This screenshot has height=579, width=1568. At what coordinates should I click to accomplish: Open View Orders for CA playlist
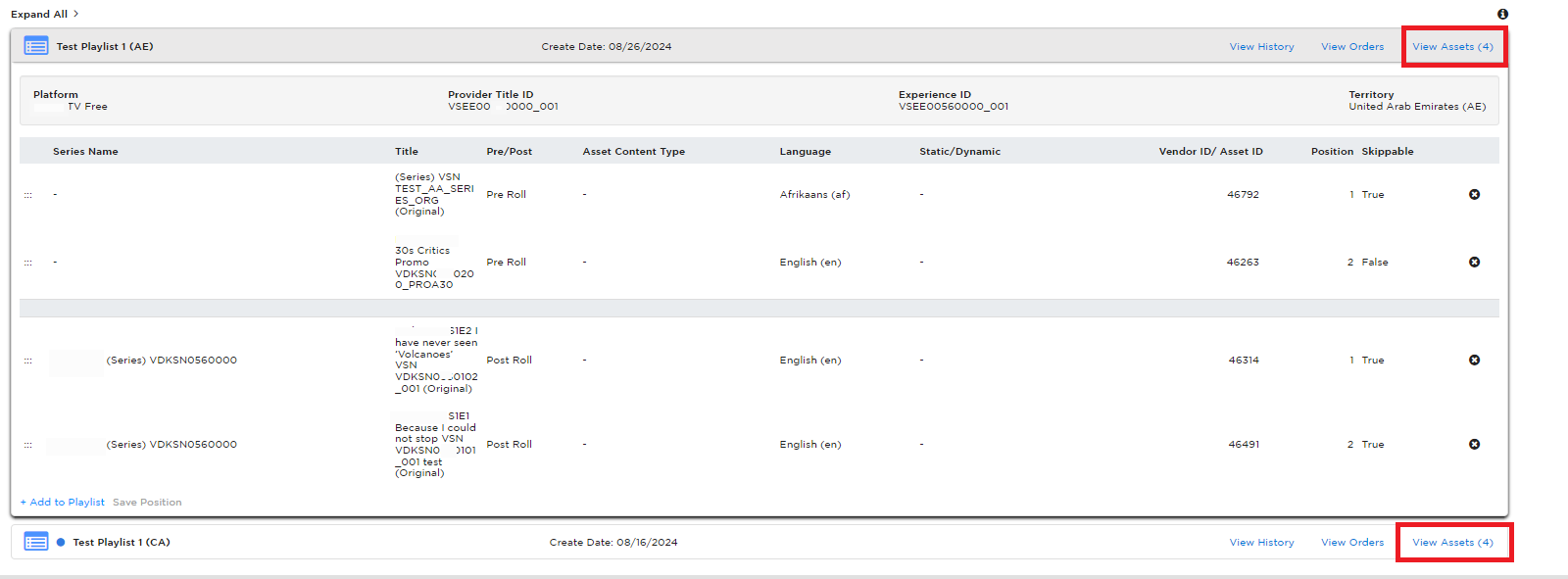pyautogui.click(x=1352, y=543)
